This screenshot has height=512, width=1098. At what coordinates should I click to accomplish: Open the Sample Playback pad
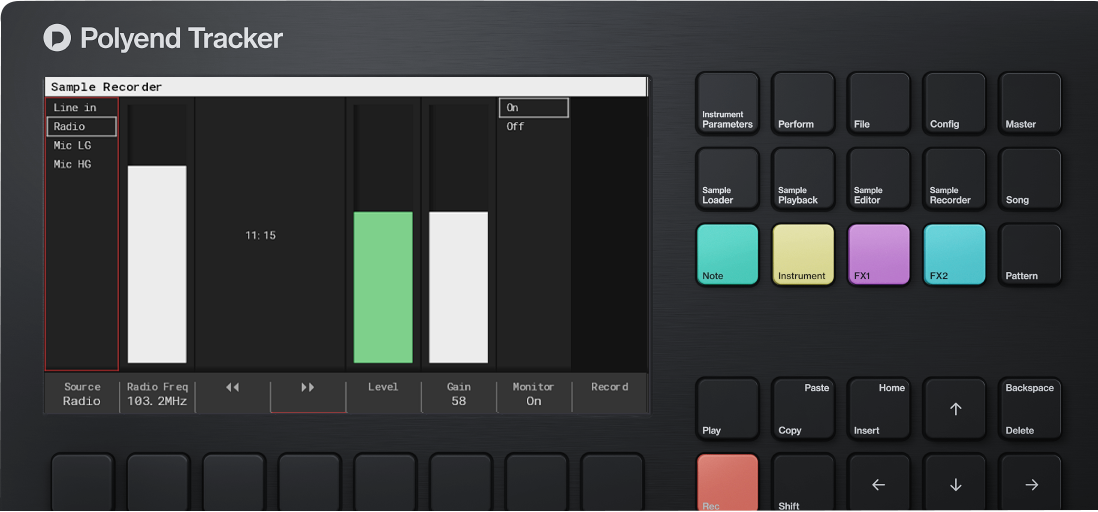pyautogui.click(x=803, y=179)
